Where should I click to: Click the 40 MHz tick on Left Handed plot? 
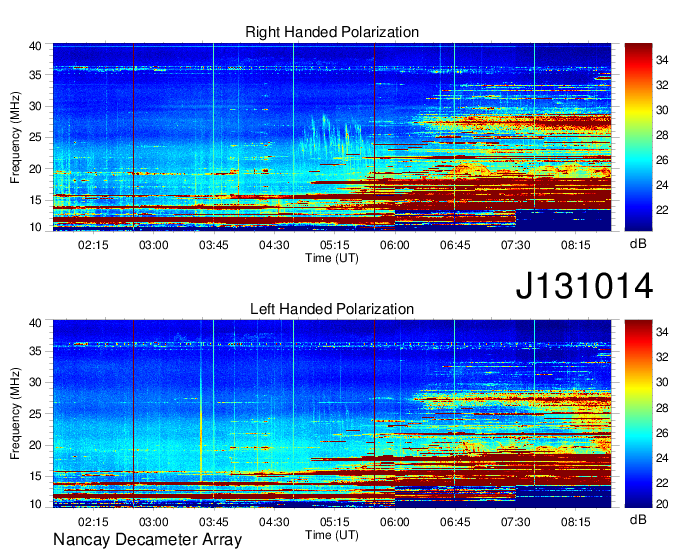(35, 323)
